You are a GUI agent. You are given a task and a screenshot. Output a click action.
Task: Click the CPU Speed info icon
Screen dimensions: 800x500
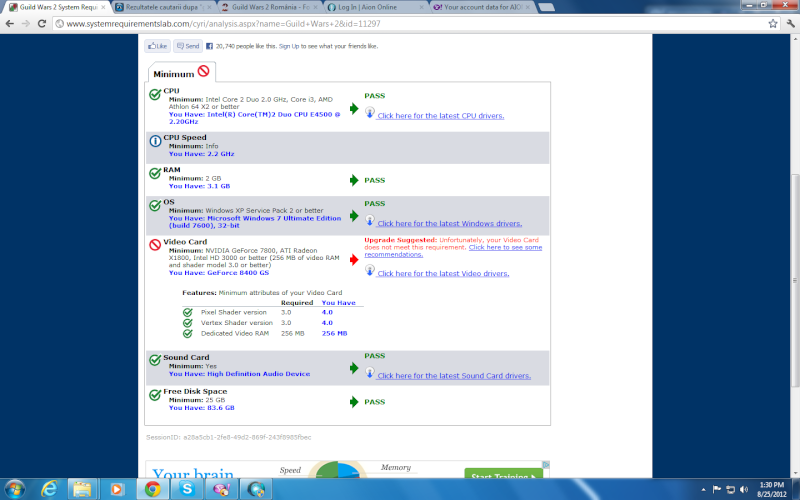(155, 141)
